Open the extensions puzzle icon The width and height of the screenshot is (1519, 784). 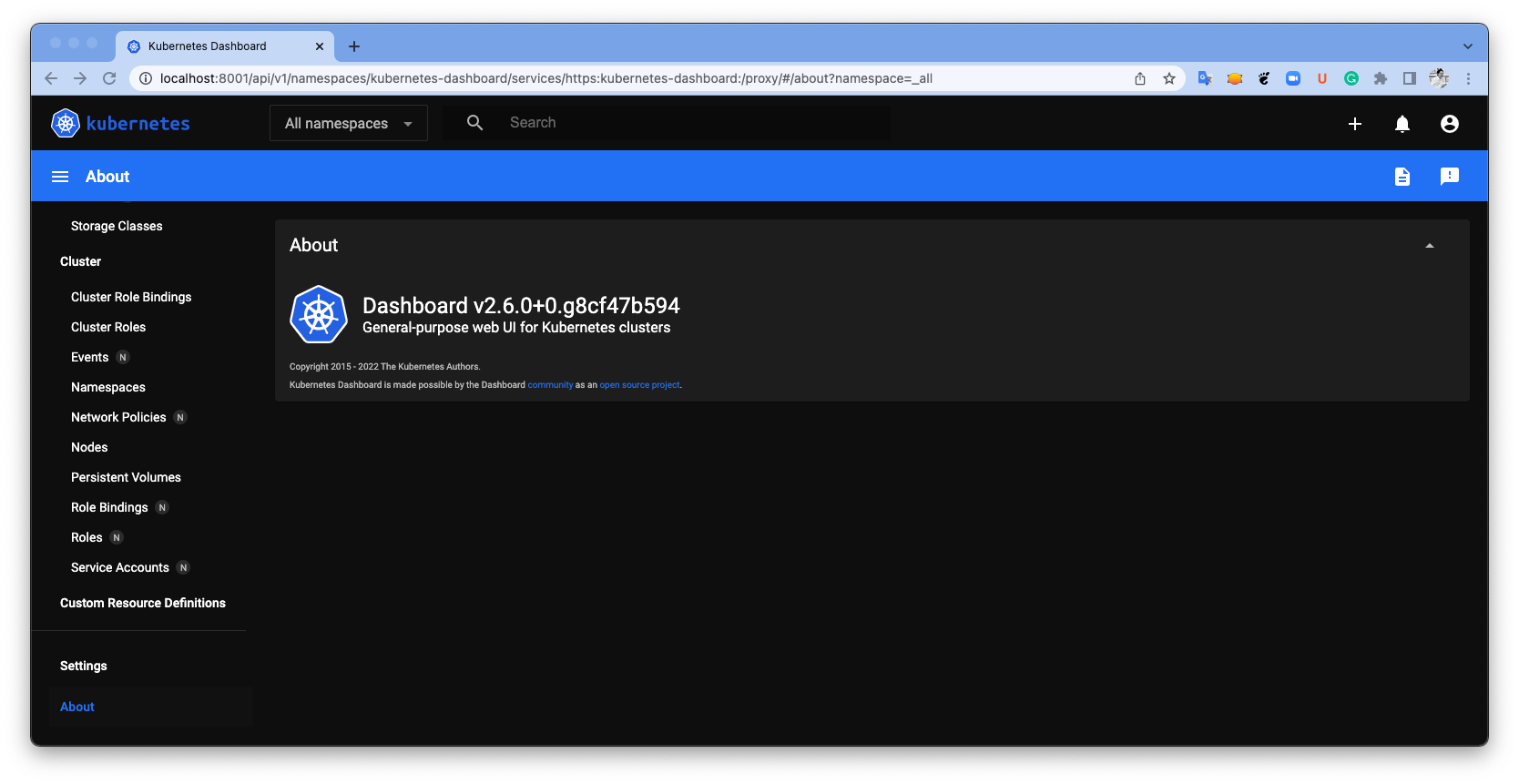(1381, 78)
